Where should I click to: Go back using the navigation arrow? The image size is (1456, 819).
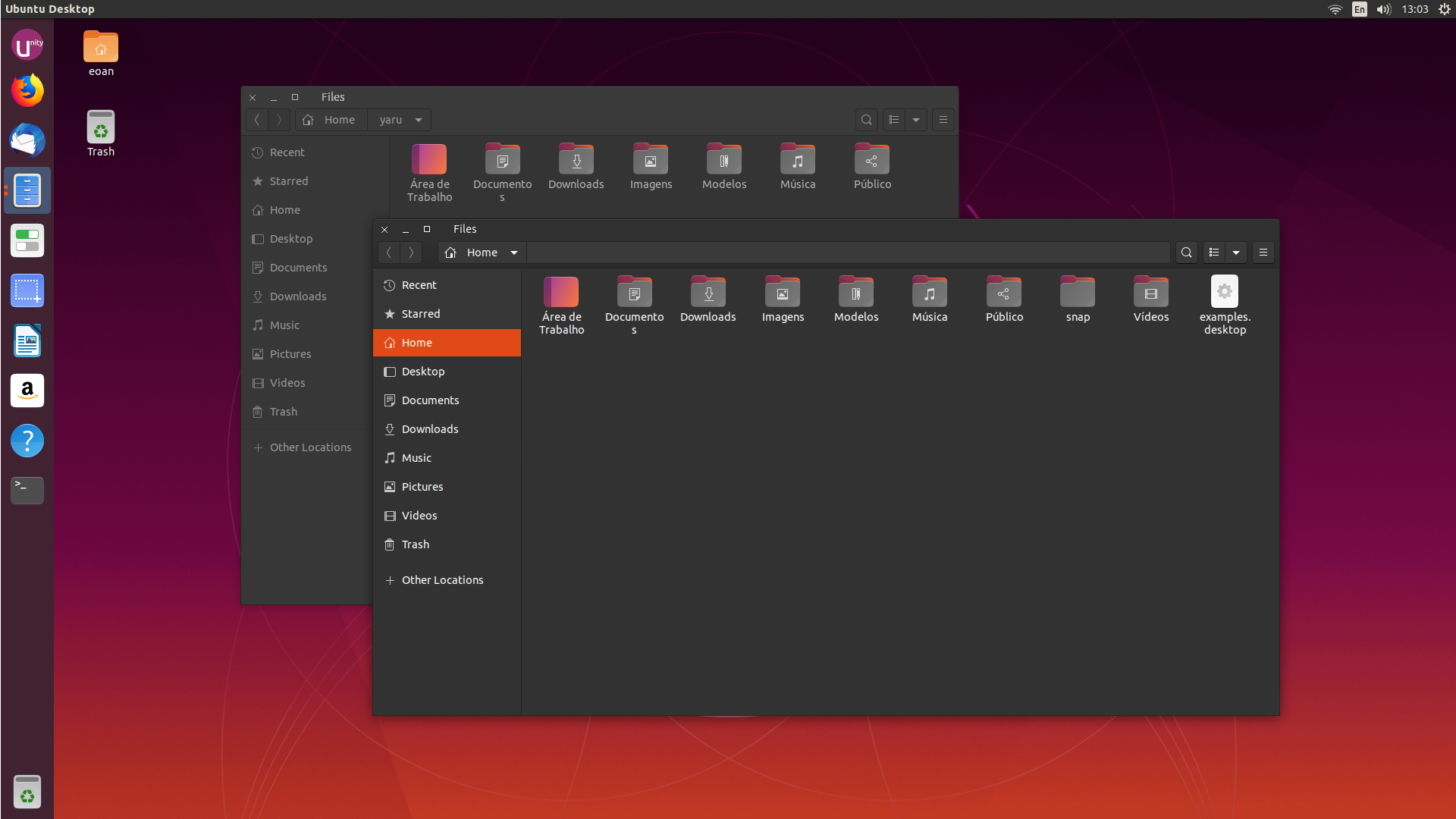pos(389,252)
